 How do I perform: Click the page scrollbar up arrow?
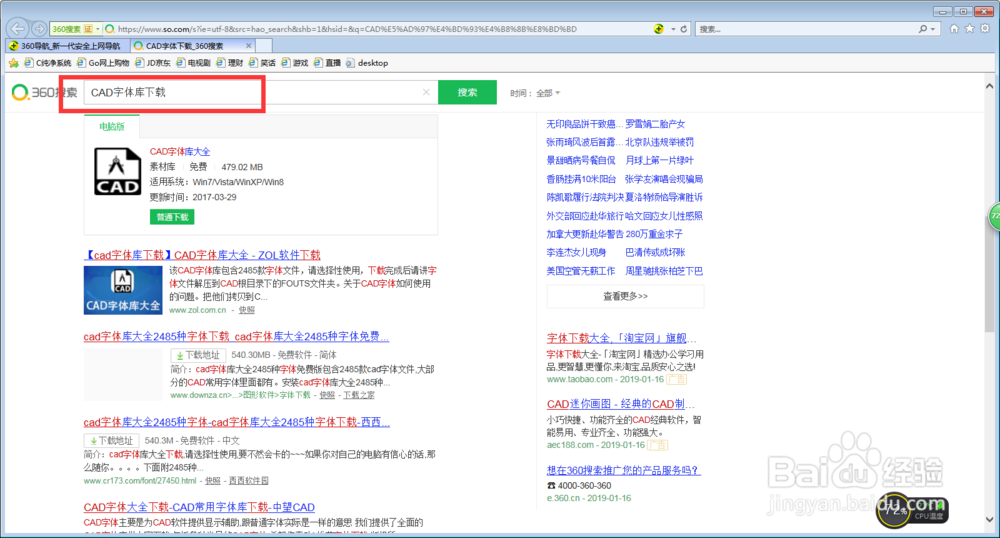tap(989, 86)
